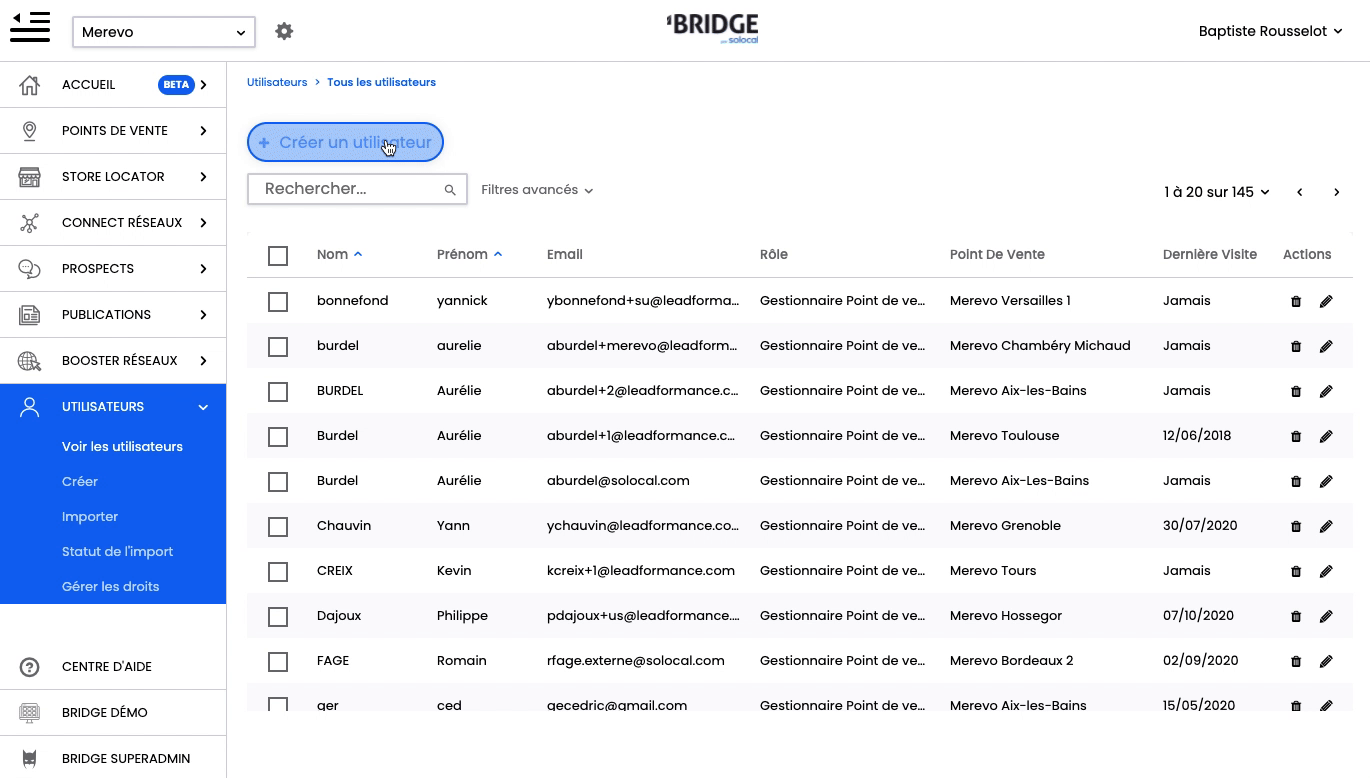Click the Connect Réseaux network icon

[x=30, y=223]
